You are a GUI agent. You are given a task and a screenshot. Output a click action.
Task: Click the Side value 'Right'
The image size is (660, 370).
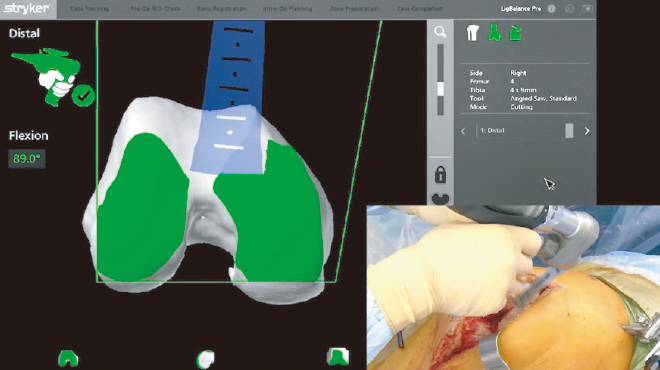518,73
